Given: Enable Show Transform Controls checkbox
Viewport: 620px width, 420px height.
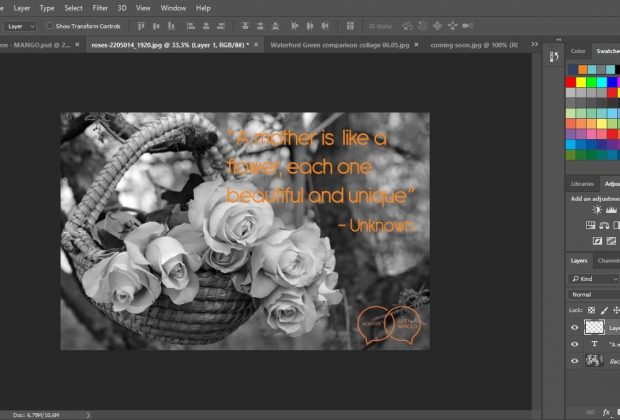Looking at the screenshot, I should click(50, 26).
